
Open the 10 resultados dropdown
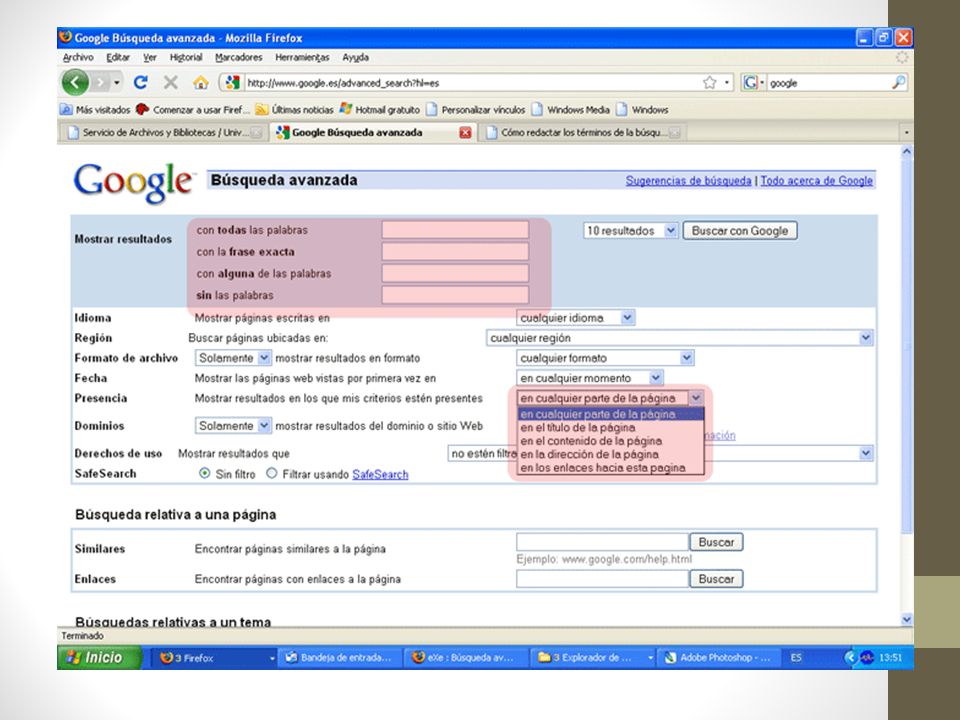630,231
